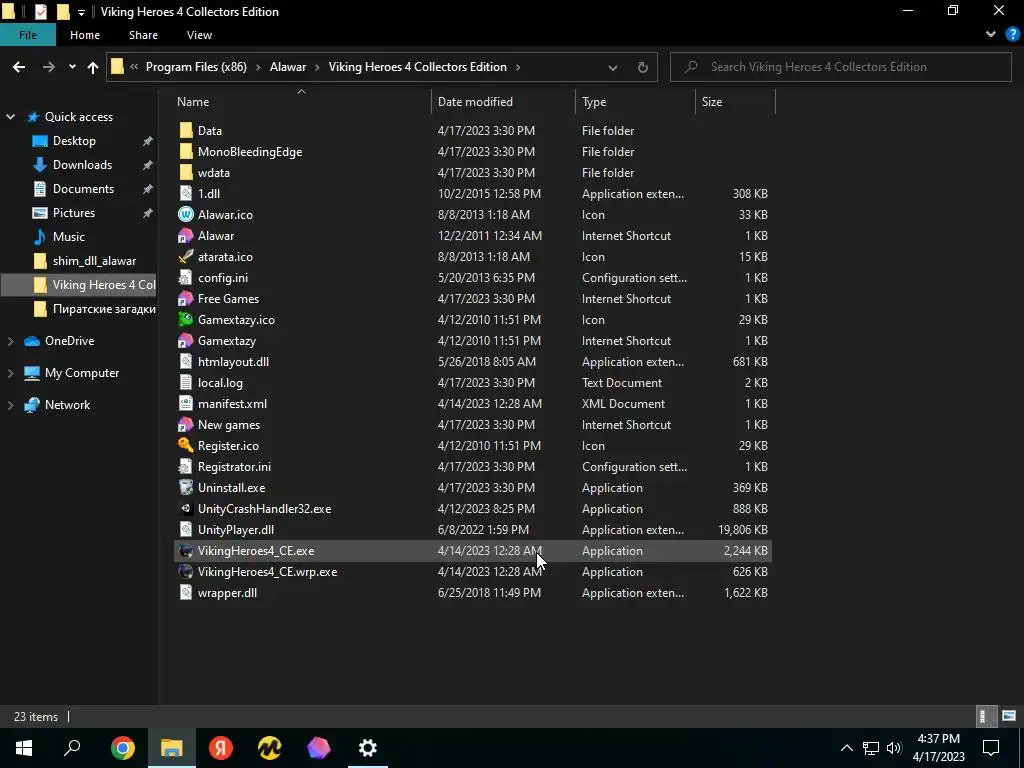Refresh the current folder view

pyautogui.click(x=643, y=67)
